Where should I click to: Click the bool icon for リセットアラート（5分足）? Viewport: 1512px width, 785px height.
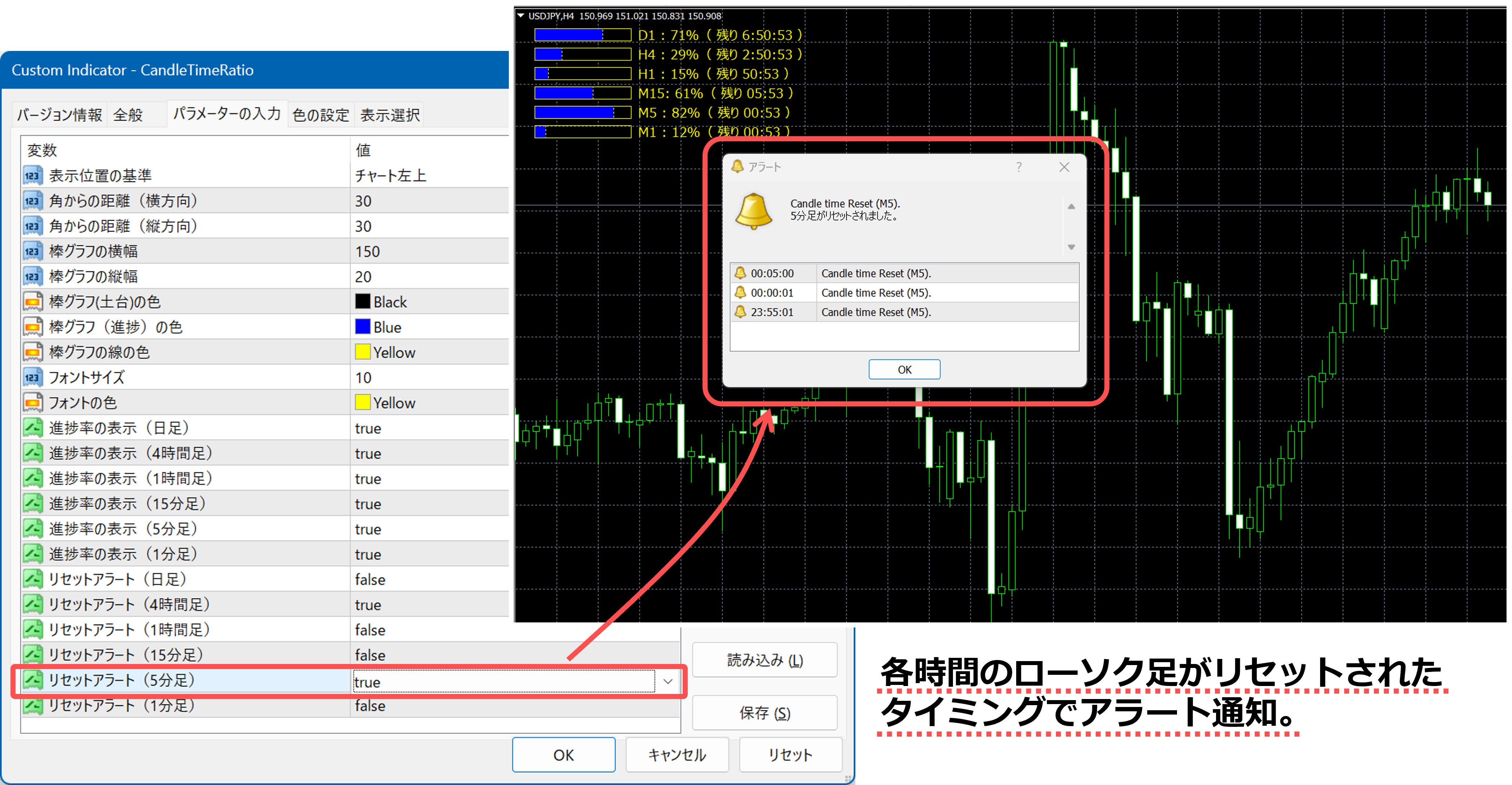[33, 680]
